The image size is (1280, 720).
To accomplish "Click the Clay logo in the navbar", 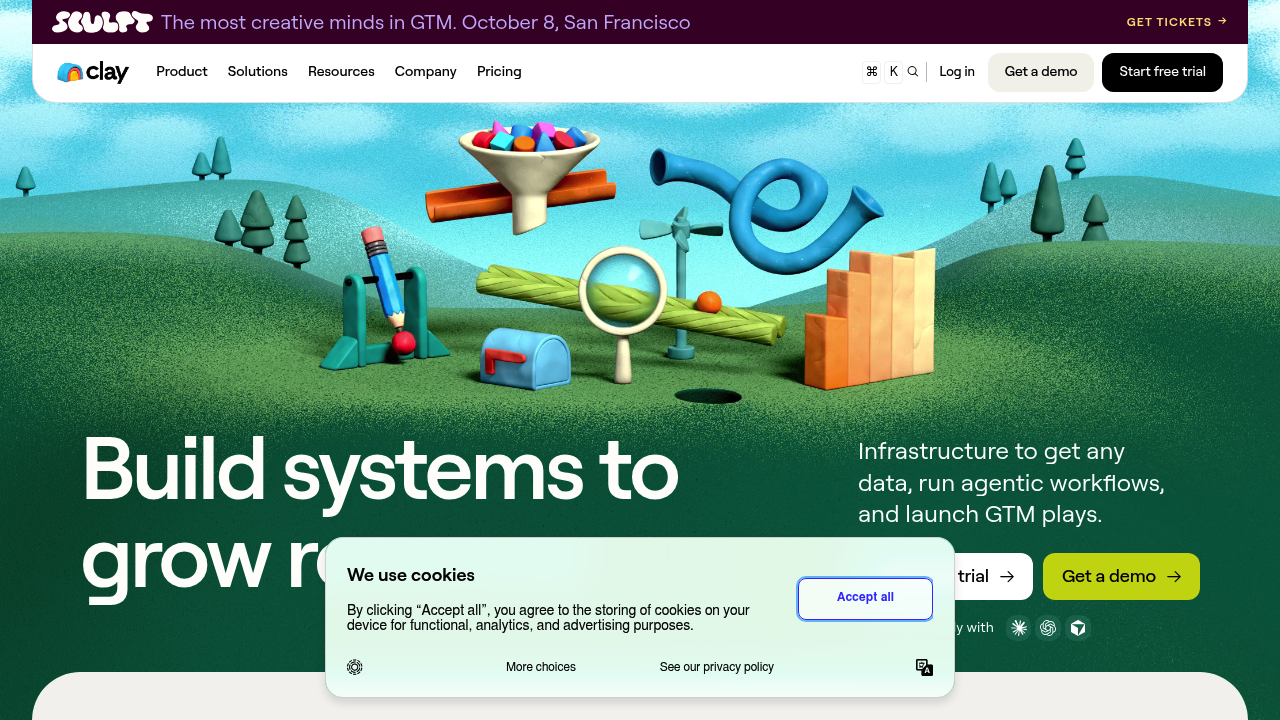I will point(93,72).
